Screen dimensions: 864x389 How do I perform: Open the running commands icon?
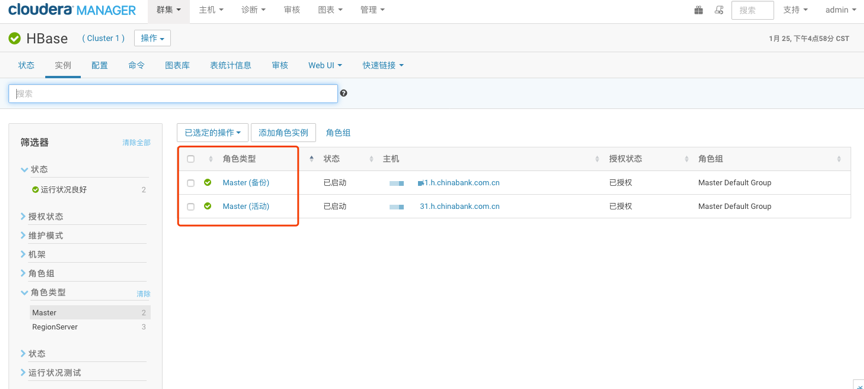(x=719, y=10)
